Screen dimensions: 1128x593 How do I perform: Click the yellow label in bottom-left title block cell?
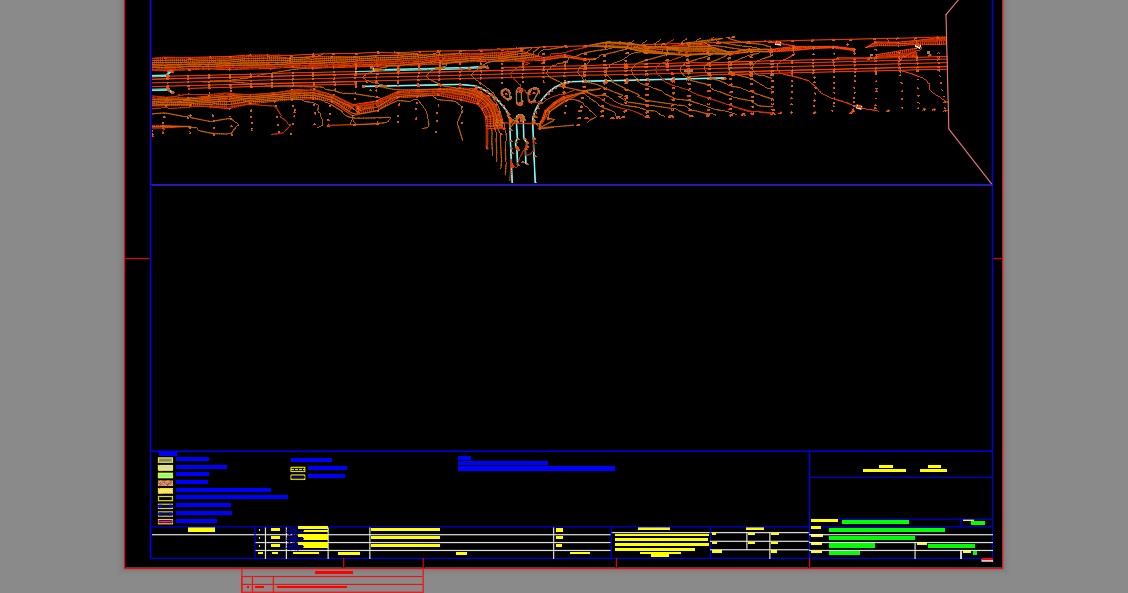pos(201,530)
